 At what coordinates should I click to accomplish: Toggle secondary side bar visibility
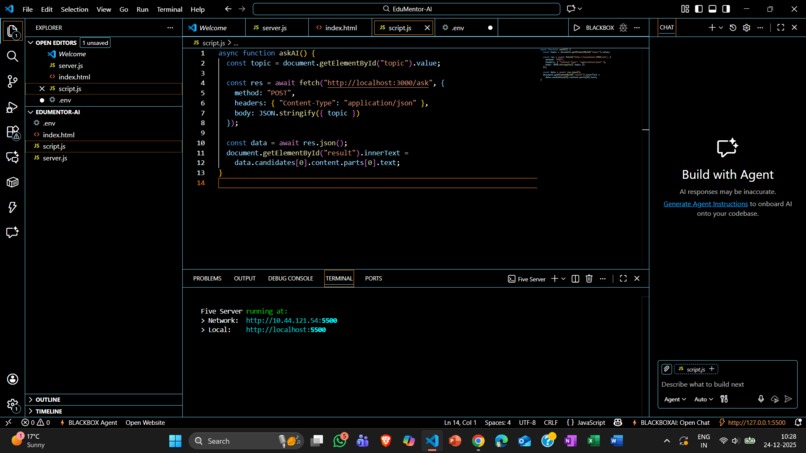[x=726, y=9]
